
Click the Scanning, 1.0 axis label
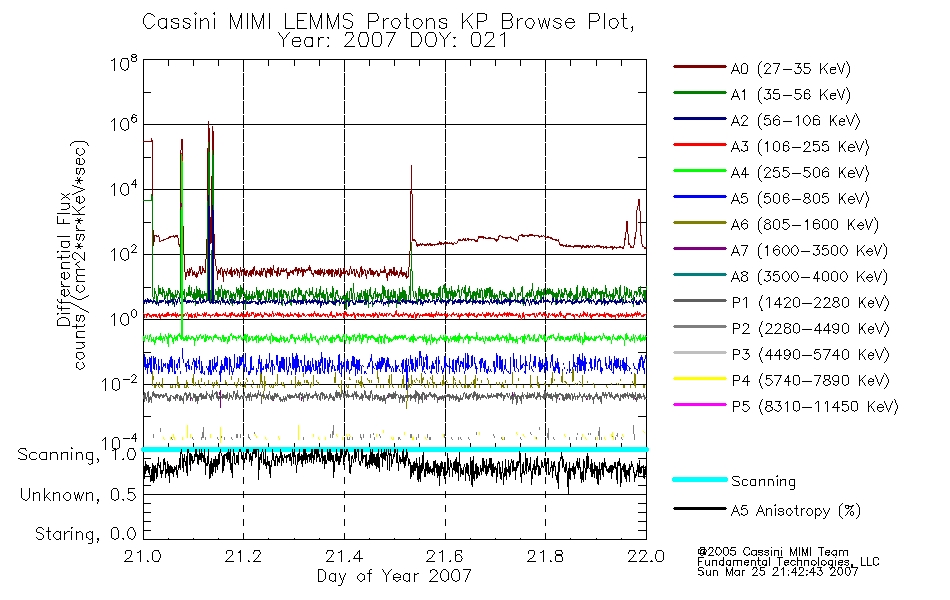tap(77, 455)
